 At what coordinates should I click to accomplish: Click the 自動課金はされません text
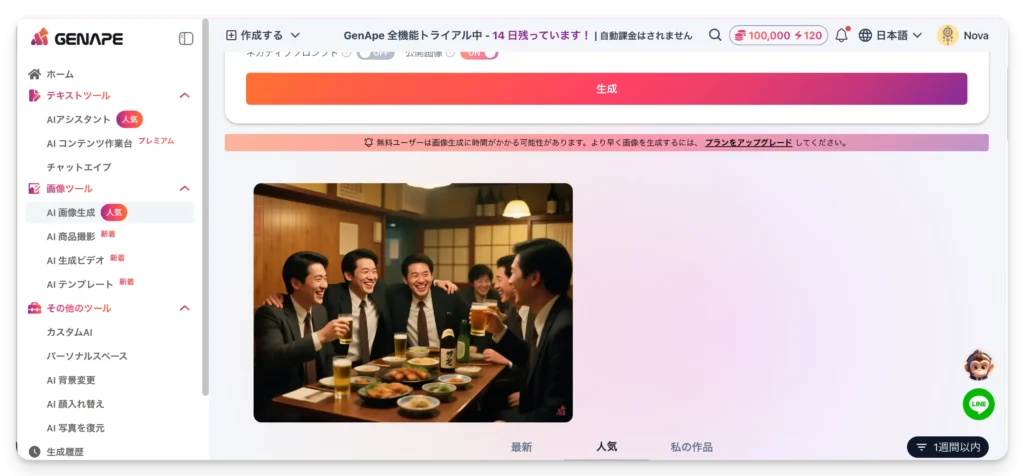tap(646, 35)
